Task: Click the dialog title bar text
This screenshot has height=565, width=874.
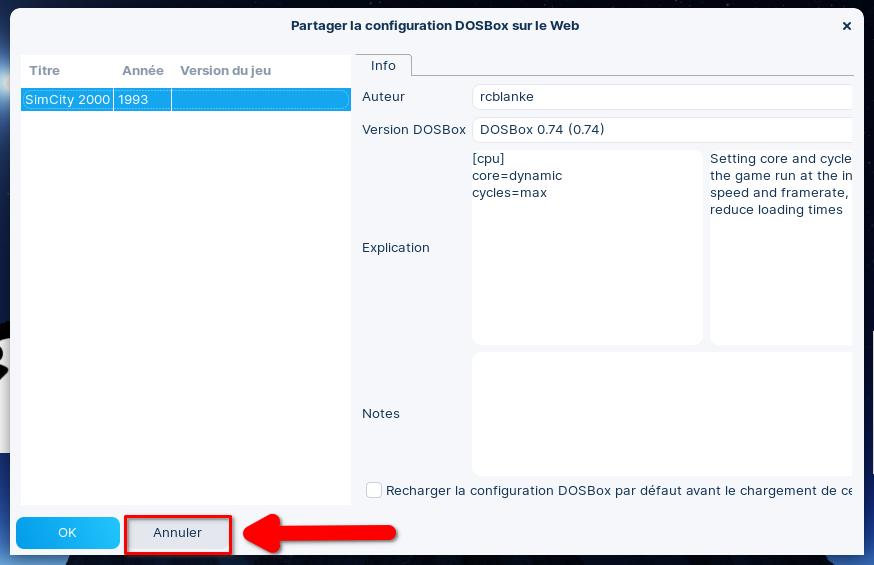Action: point(435,26)
